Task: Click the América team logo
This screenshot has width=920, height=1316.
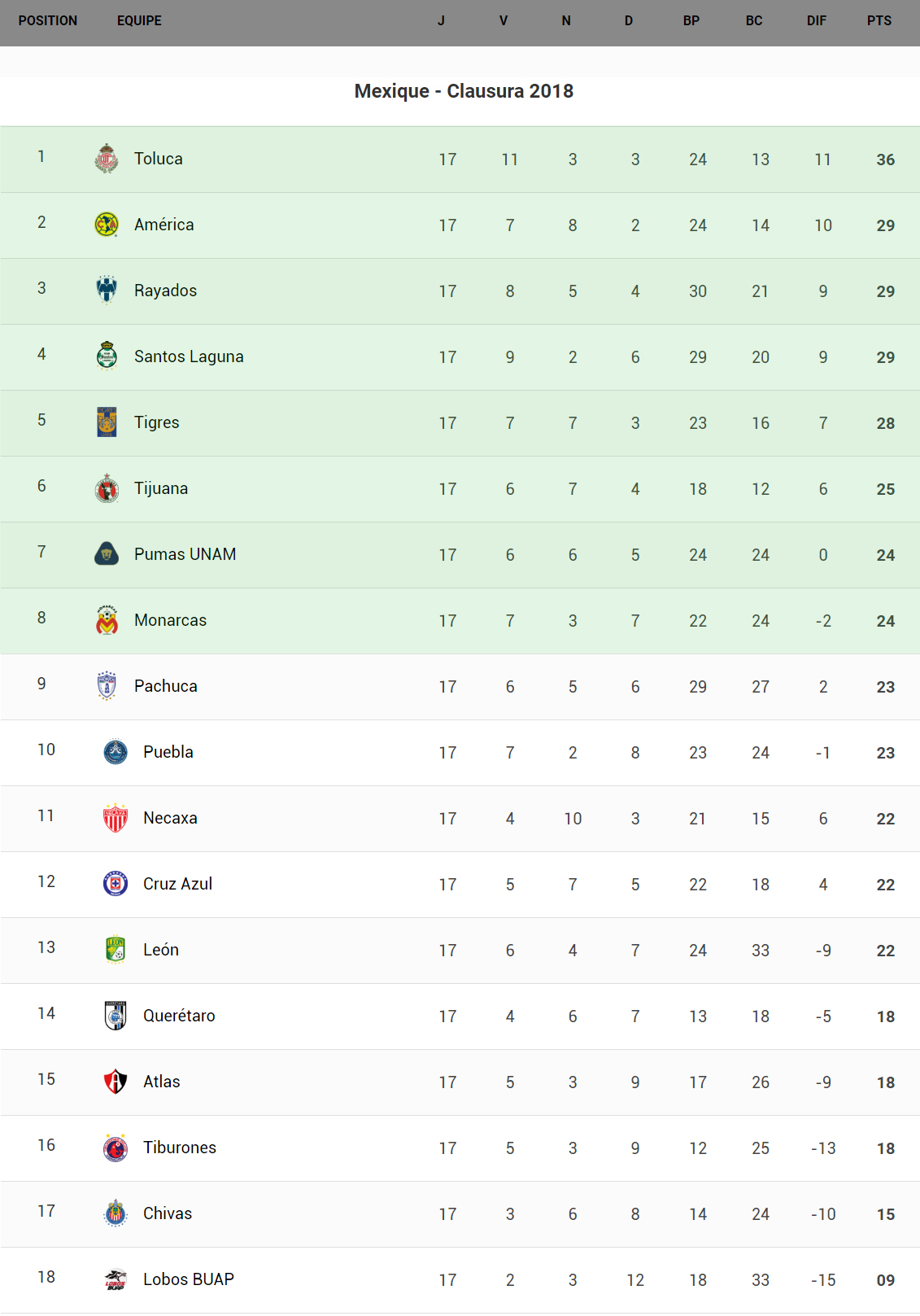Action: click(107, 225)
